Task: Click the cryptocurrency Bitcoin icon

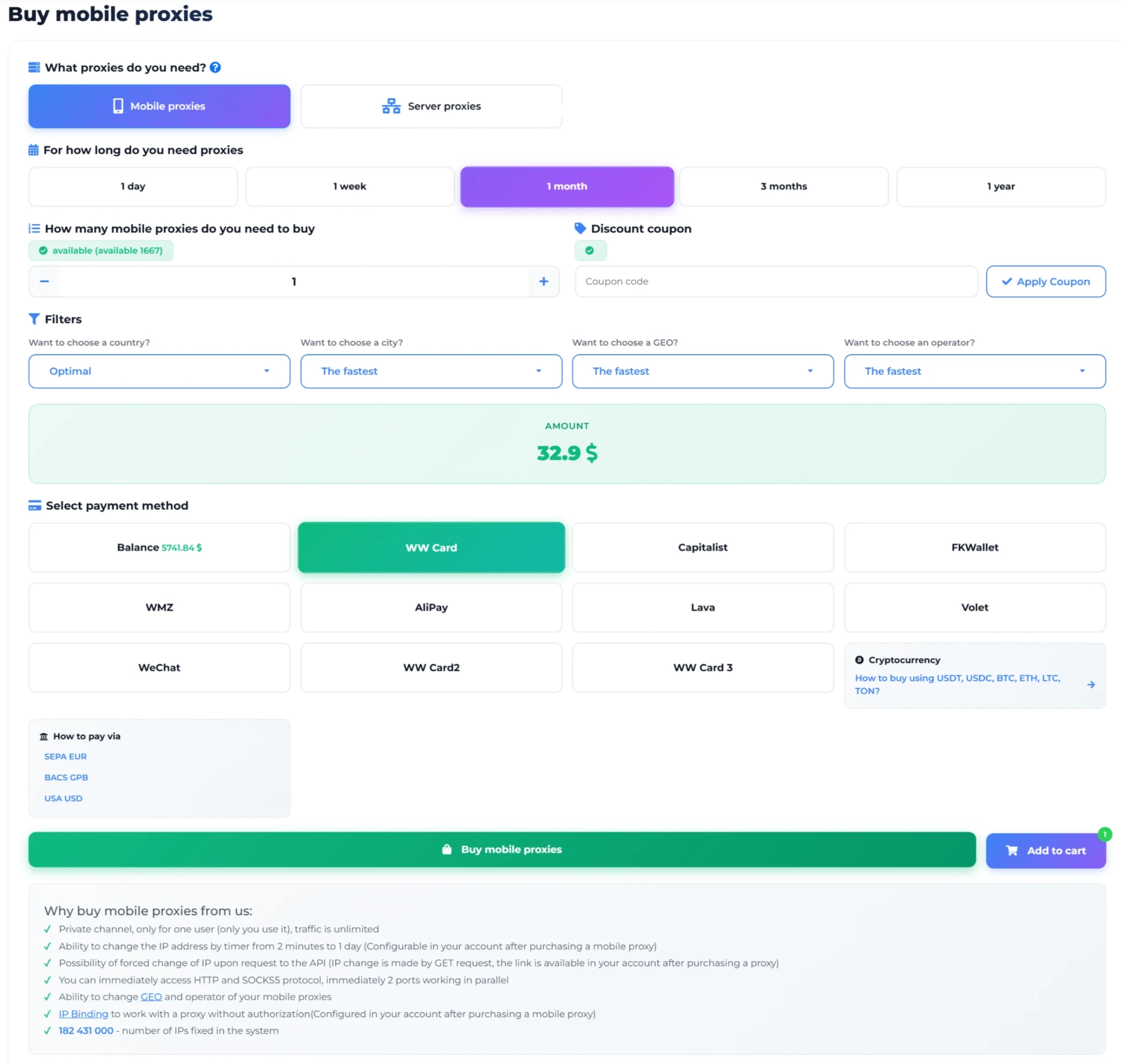Action: (x=859, y=659)
